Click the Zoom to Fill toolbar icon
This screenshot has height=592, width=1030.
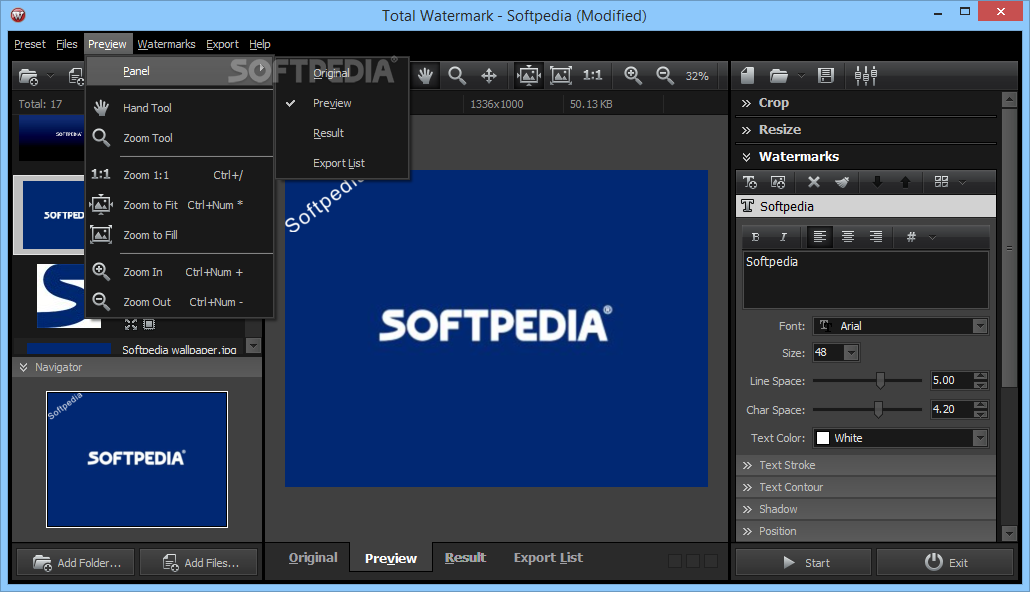click(x=560, y=76)
